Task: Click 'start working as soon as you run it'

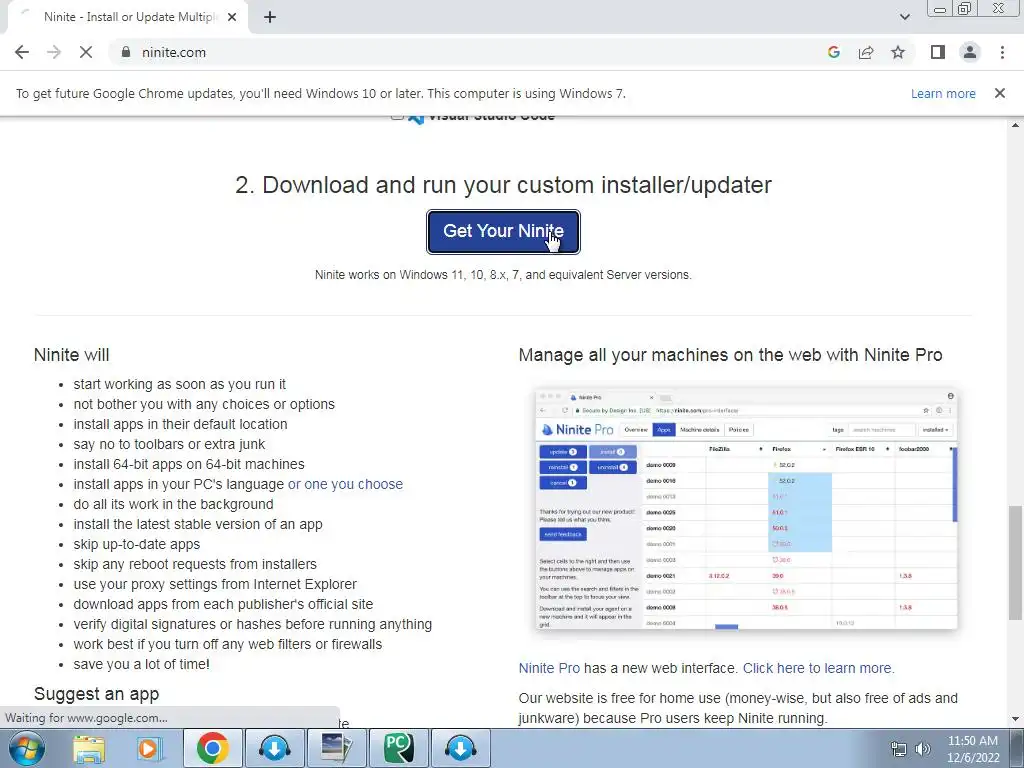Action: click(x=180, y=384)
